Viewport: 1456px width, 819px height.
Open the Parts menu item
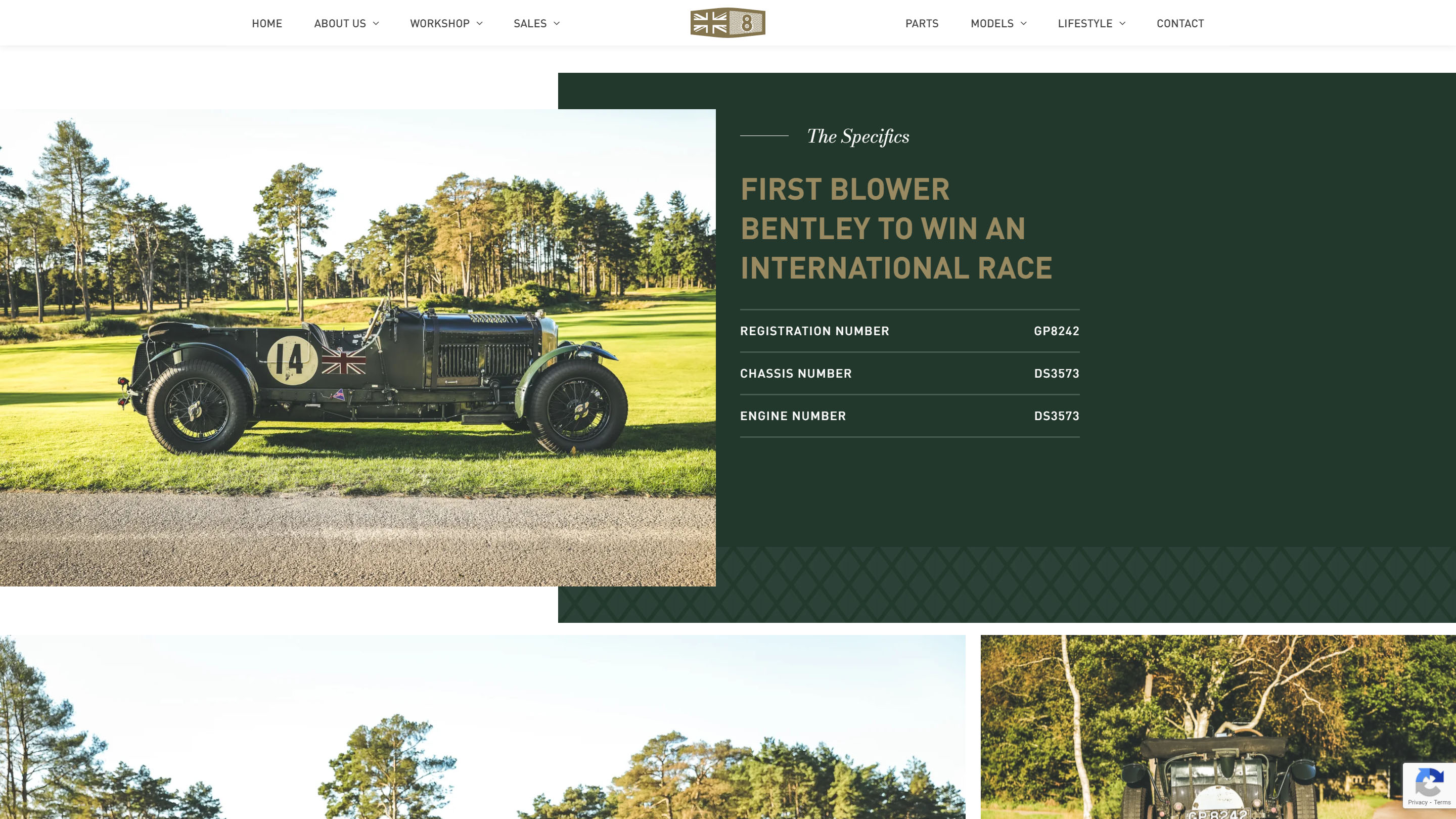coord(921,23)
